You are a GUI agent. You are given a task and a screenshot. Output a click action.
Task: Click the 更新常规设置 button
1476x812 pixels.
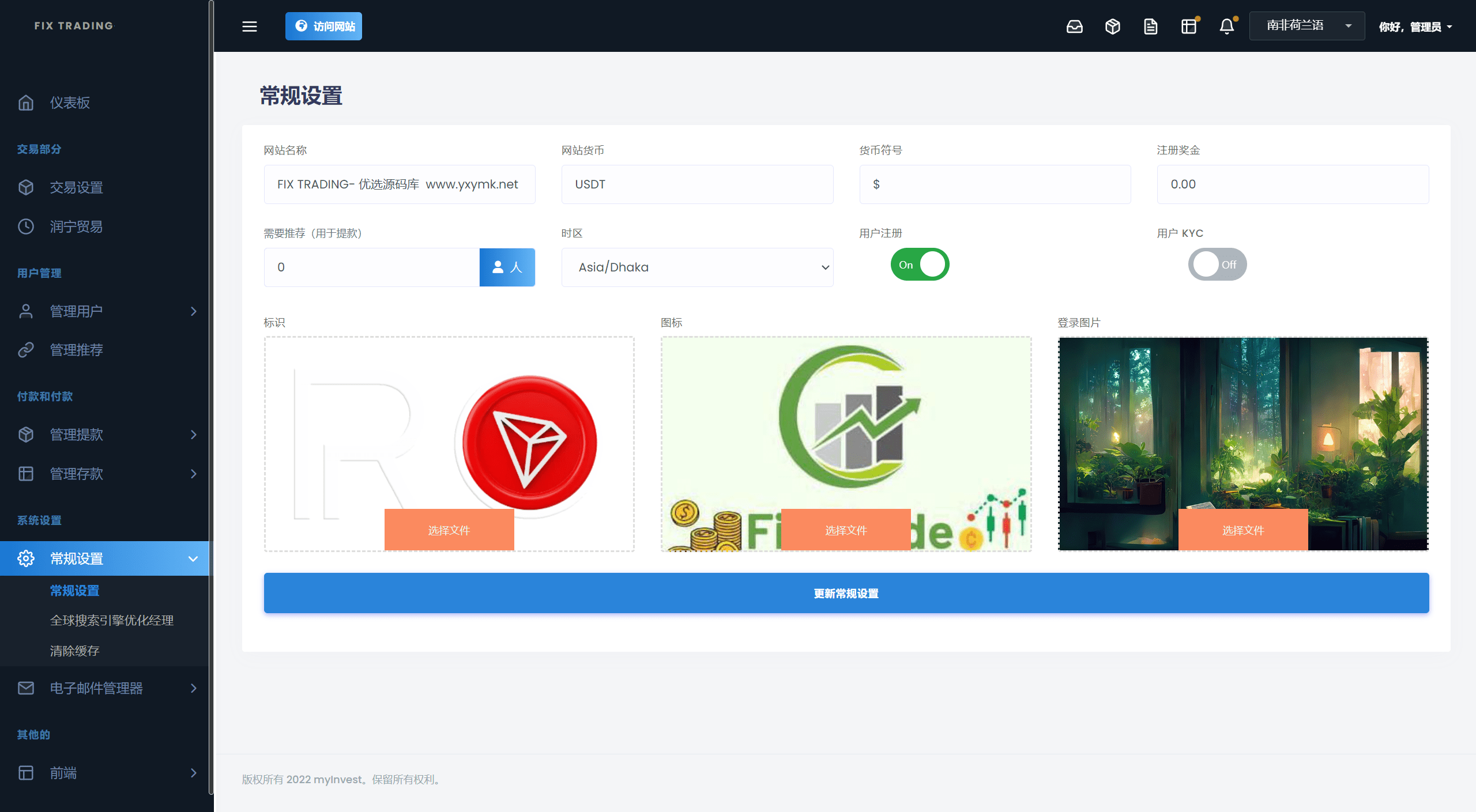846,593
